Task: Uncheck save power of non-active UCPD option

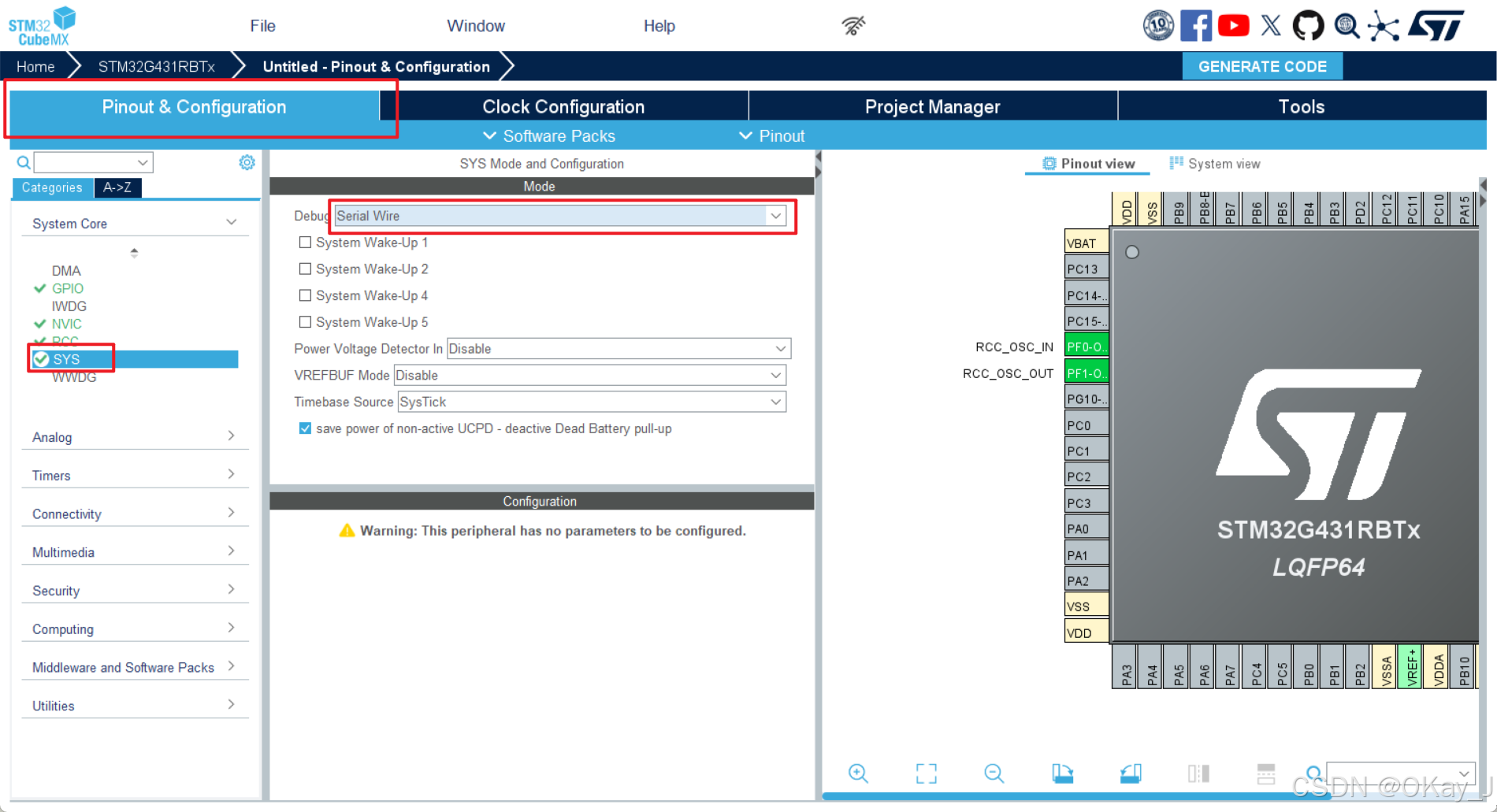Action: click(305, 428)
